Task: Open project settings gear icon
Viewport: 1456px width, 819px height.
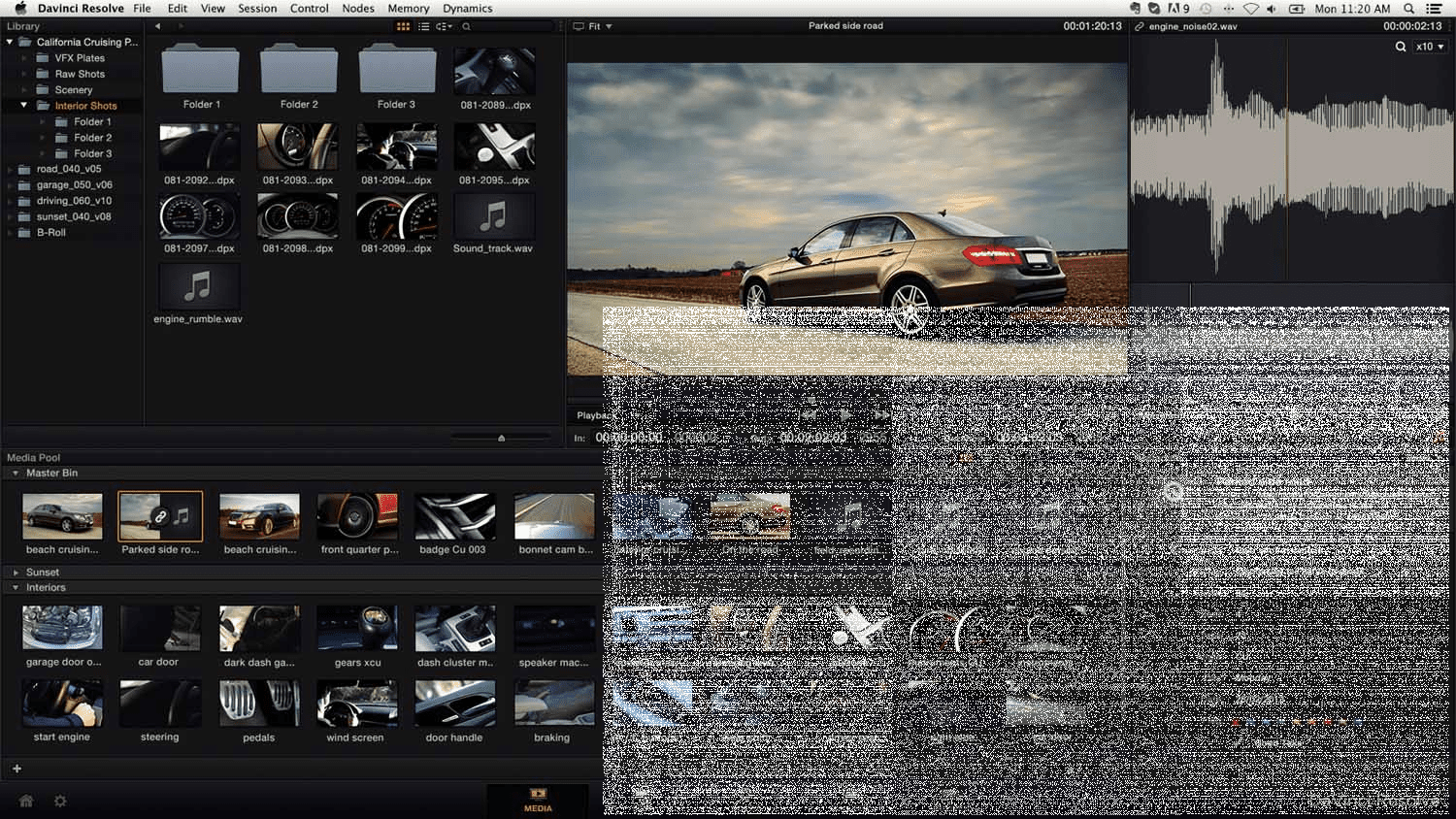Action: (60, 801)
